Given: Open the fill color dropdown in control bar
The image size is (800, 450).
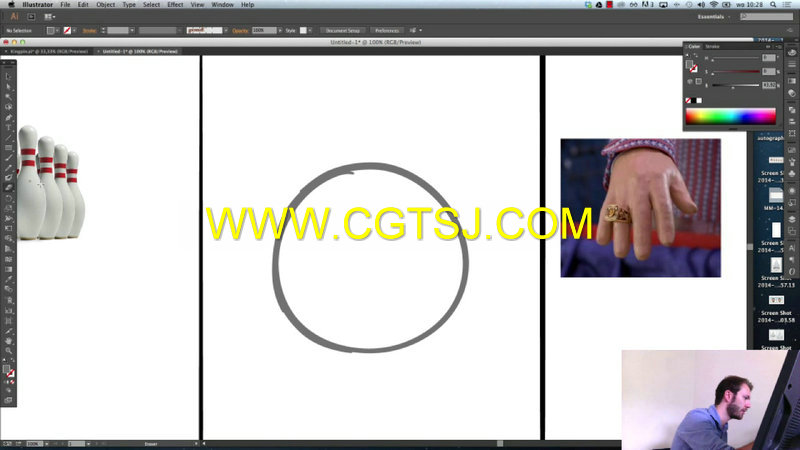Looking at the screenshot, I should pyautogui.click(x=57, y=31).
